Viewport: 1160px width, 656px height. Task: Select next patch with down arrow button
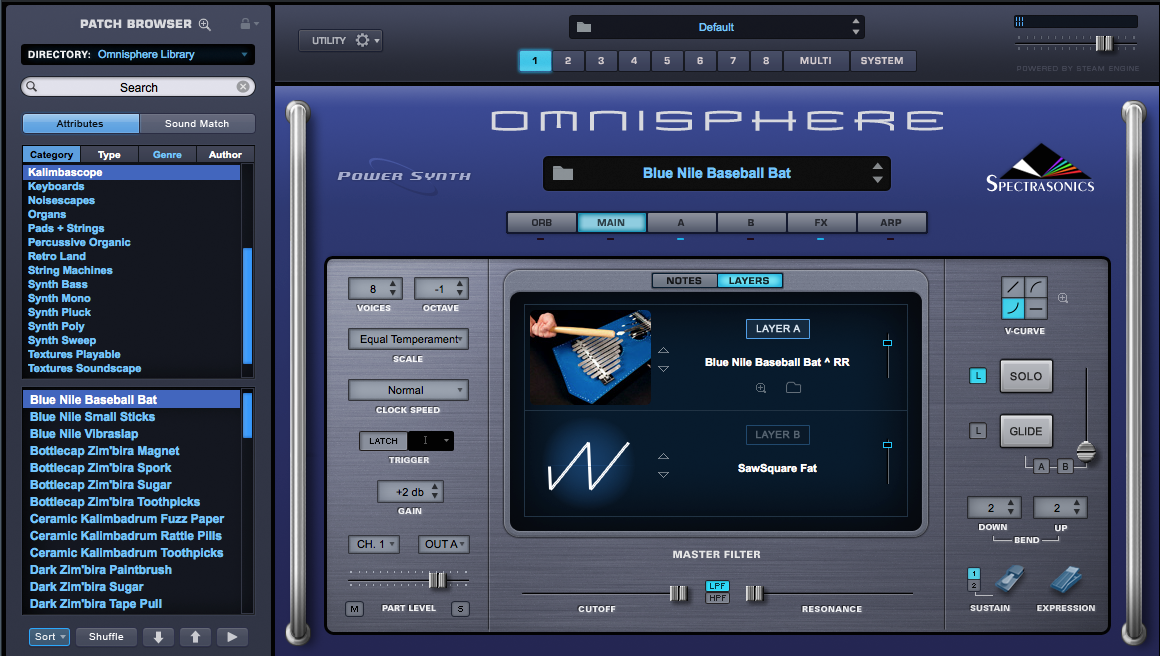pyautogui.click(x=158, y=637)
